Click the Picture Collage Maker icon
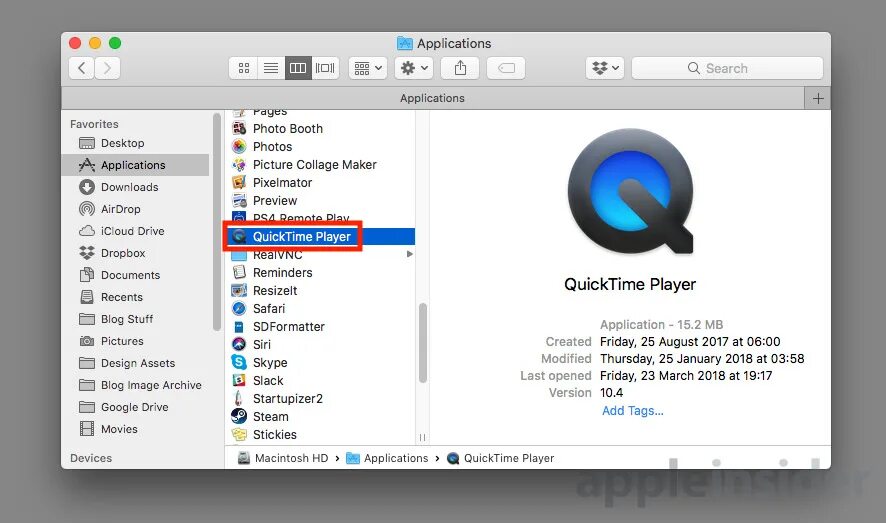This screenshot has height=523, width=886. click(x=239, y=164)
